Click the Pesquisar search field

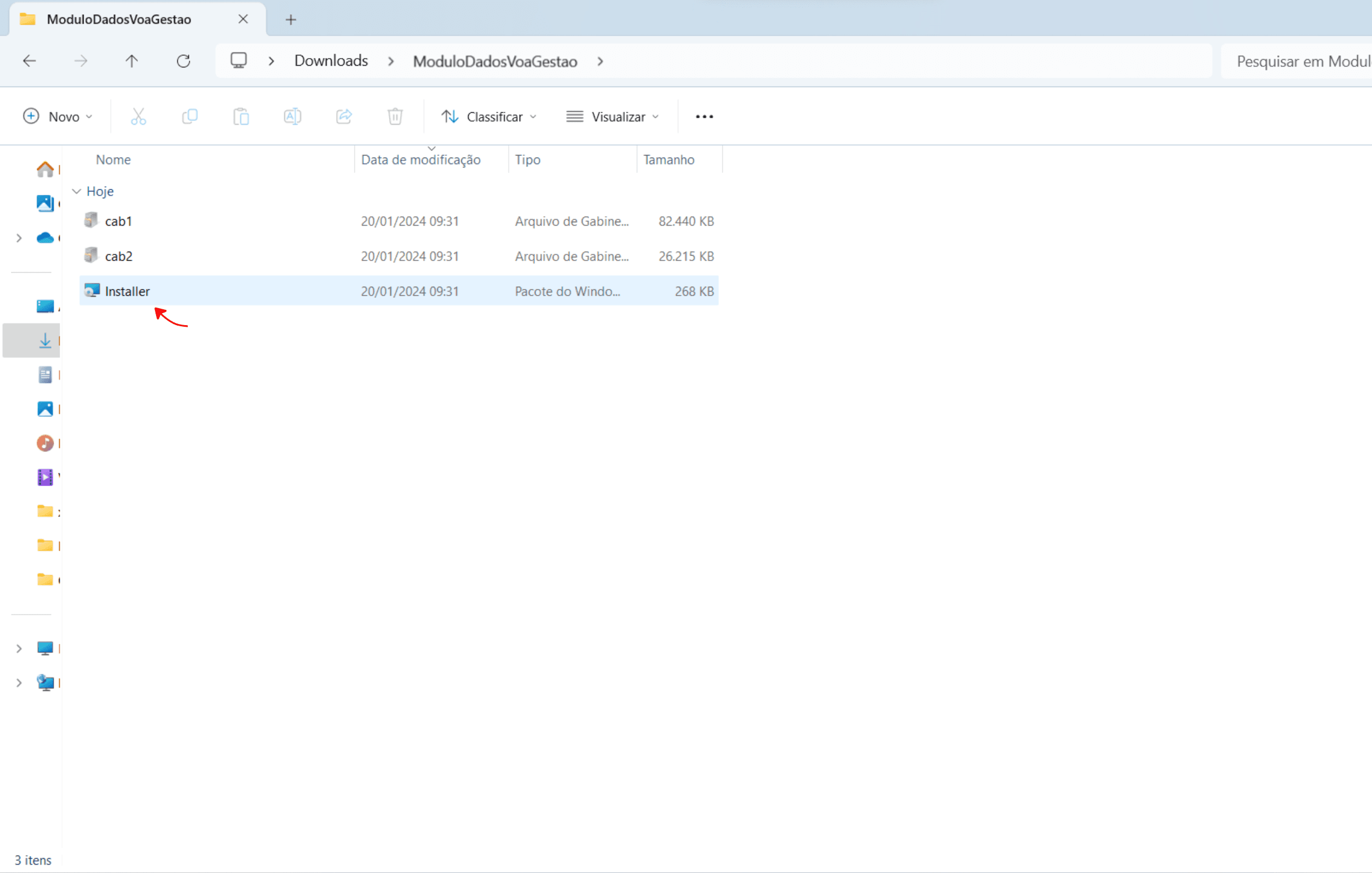point(1296,61)
